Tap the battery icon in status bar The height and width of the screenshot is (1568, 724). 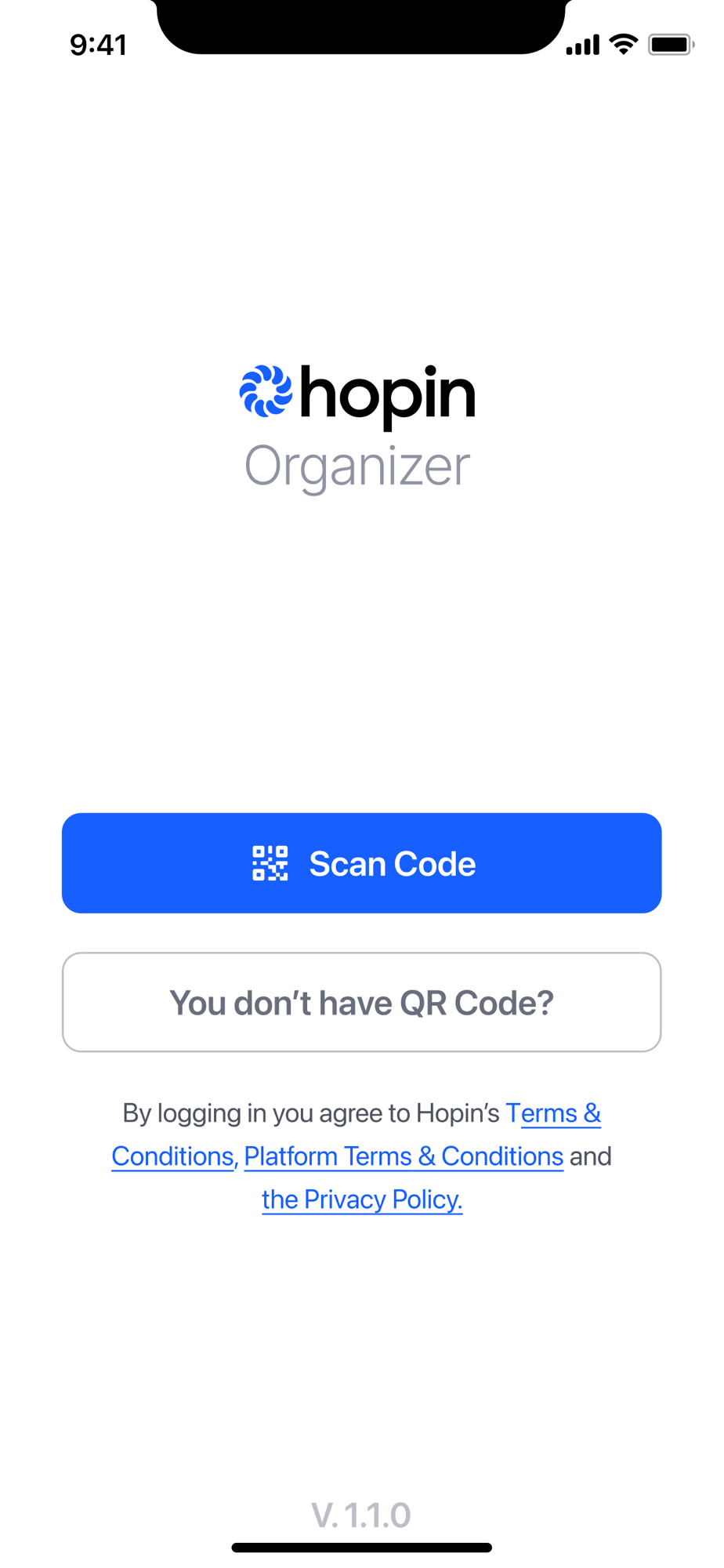672,45
